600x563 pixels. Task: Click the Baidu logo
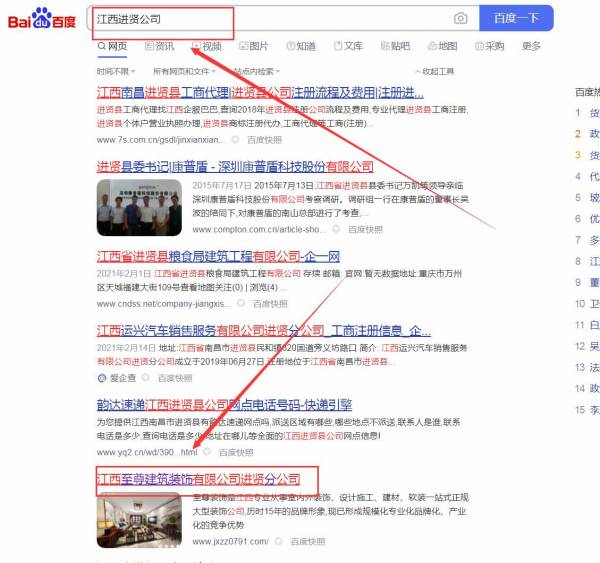point(43,18)
